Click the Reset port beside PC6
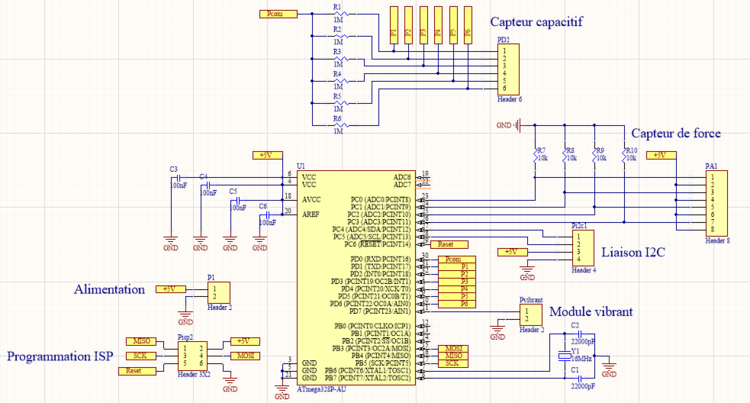 click(446, 244)
